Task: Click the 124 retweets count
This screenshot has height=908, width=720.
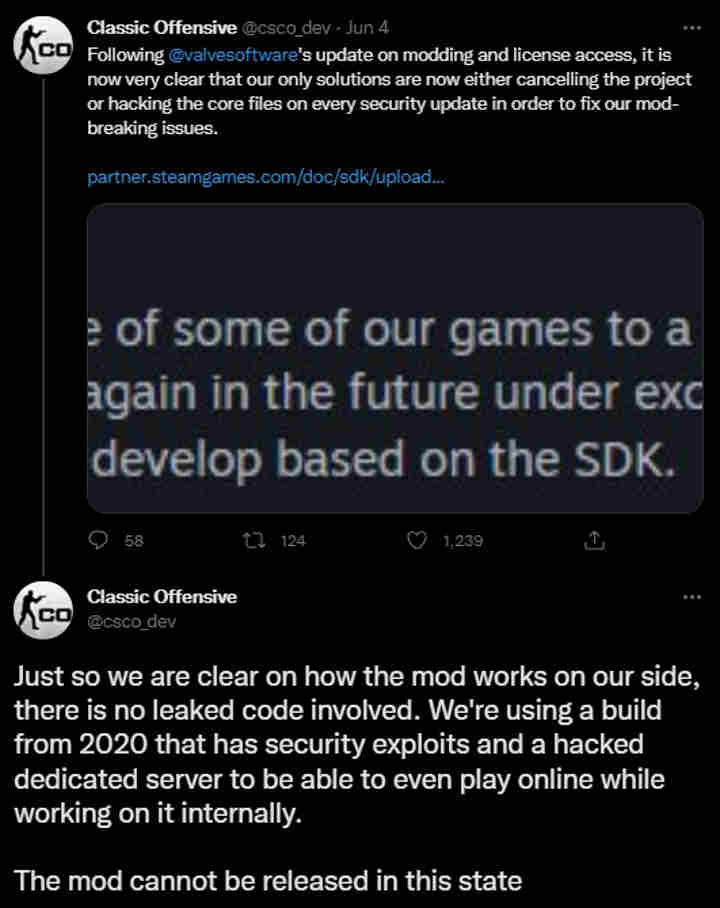Action: coord(293,541)
